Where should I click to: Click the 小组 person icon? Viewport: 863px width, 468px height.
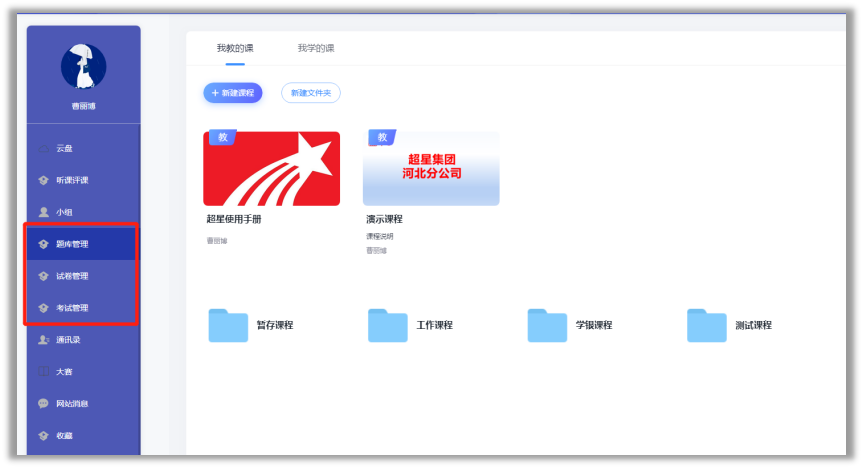pyautogui.click(x=43, y=212)
